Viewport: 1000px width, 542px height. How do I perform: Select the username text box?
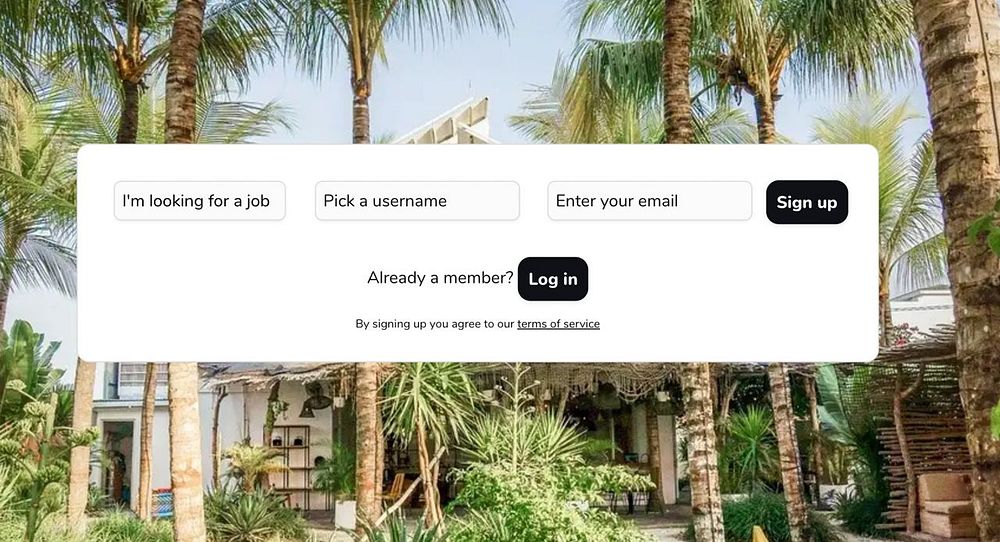417,201
